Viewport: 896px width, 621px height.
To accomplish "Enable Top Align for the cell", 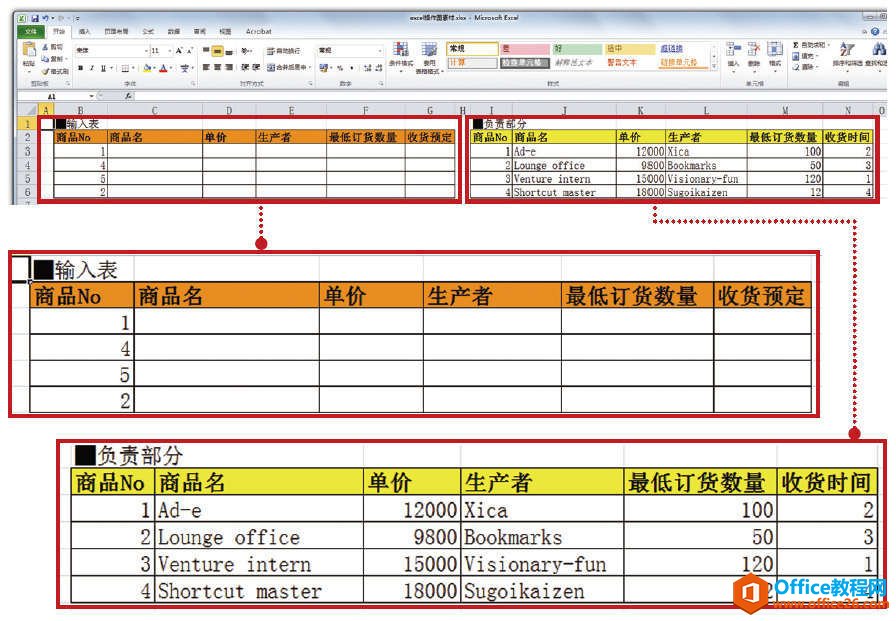I will pos(206,51).
